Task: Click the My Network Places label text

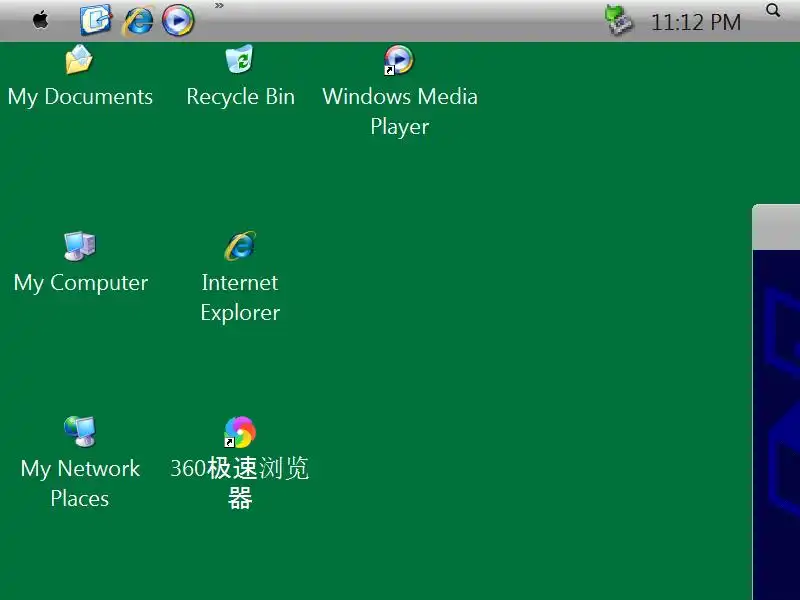Action: tap(80, 483)
